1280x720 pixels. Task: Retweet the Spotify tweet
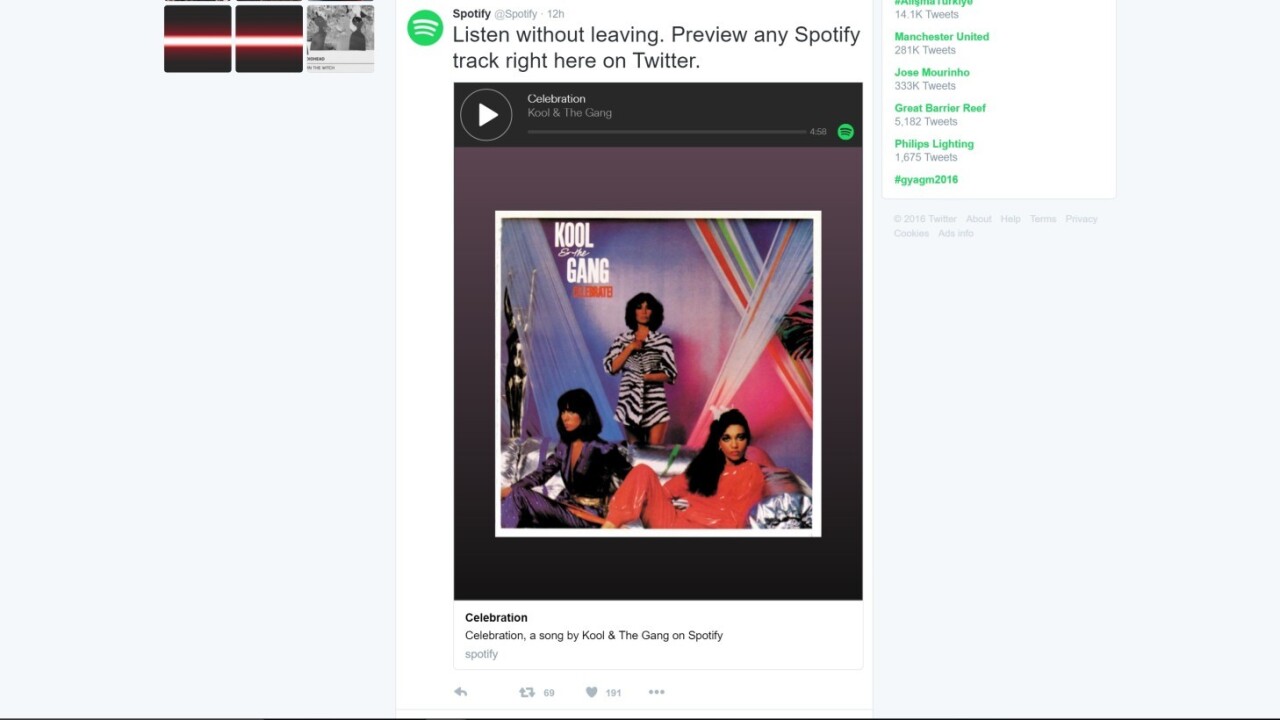(x=526, y=692)
